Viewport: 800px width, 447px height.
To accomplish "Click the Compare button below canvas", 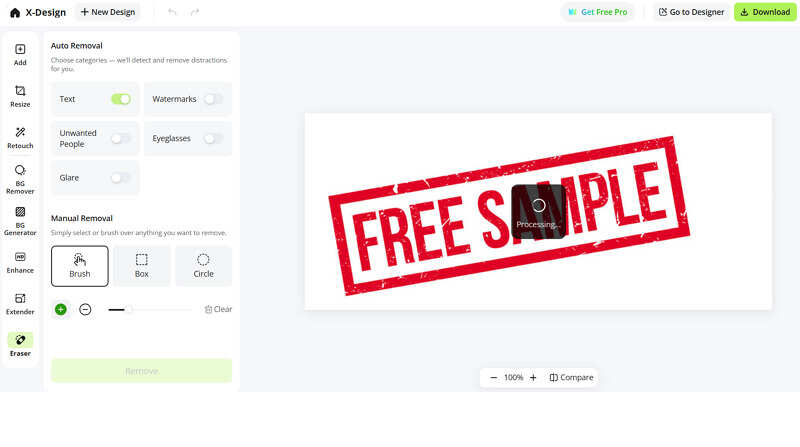I will coord(571,378).
